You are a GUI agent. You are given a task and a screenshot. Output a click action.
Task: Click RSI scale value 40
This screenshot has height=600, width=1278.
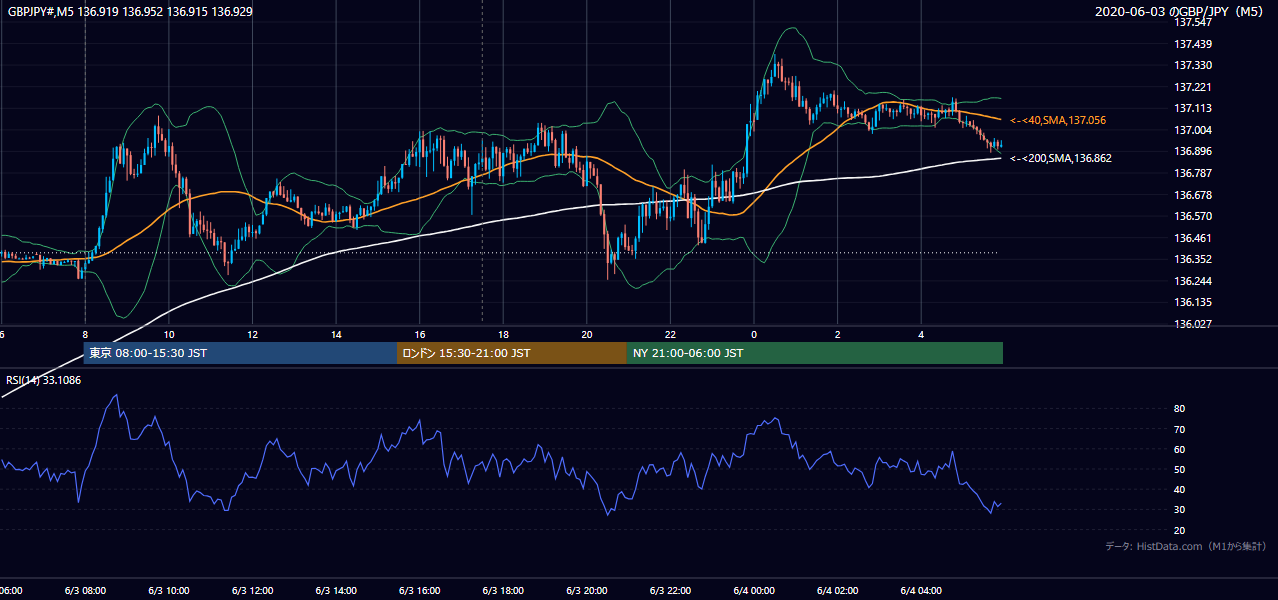point(1179,489)
